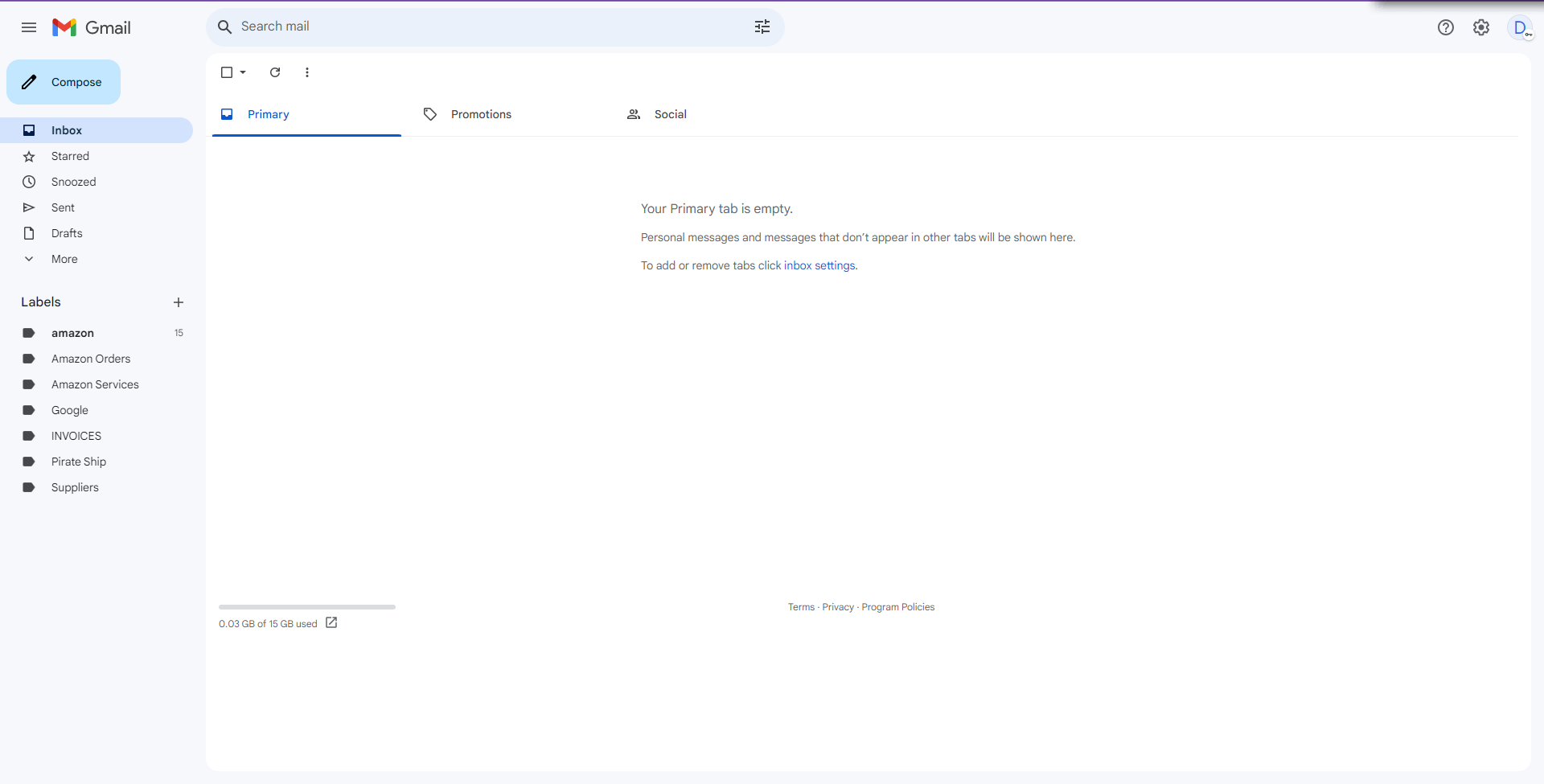Open the select dropdown arrow

[243, 72]
